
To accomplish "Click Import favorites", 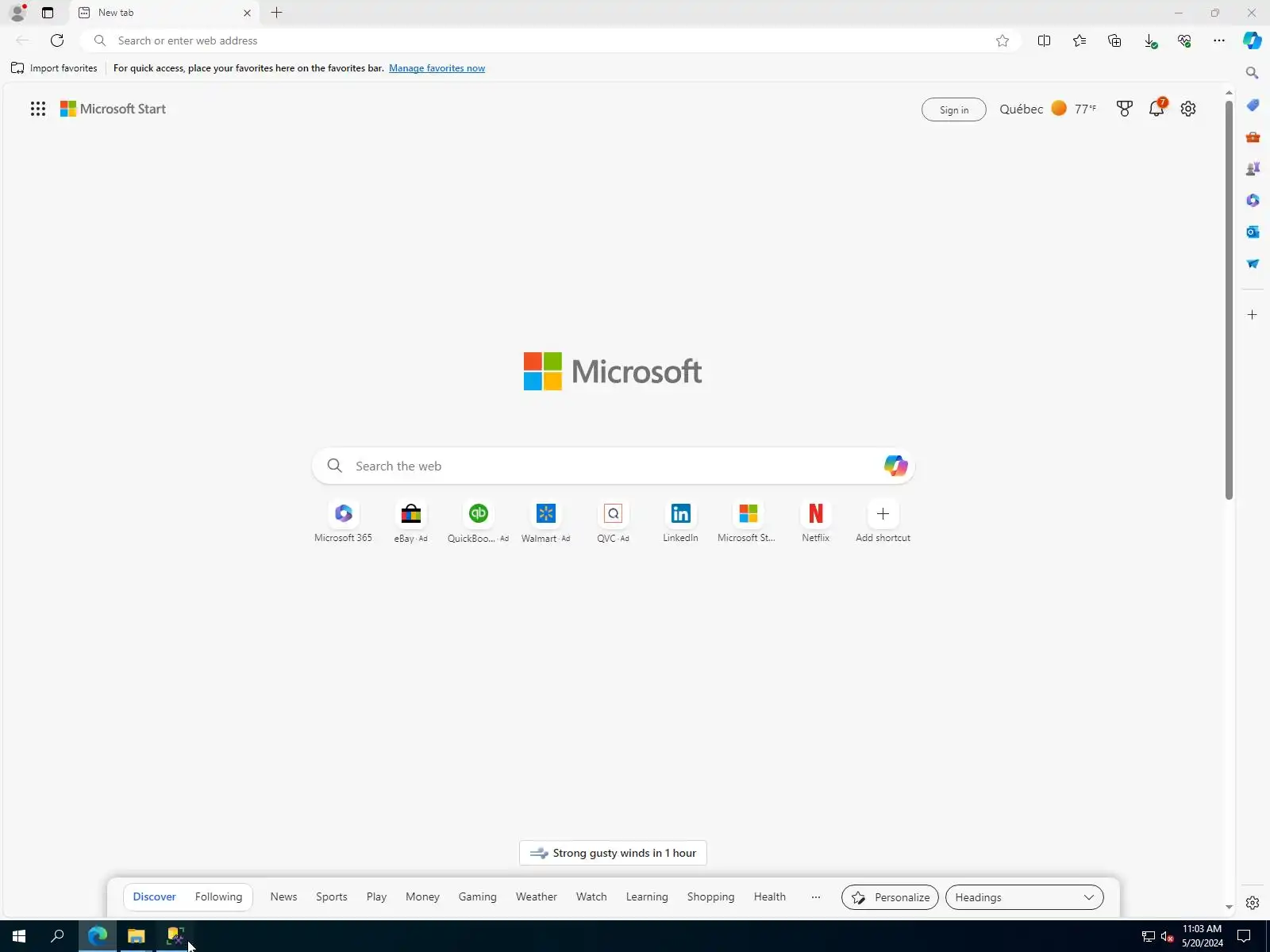I will click(54, 68).
